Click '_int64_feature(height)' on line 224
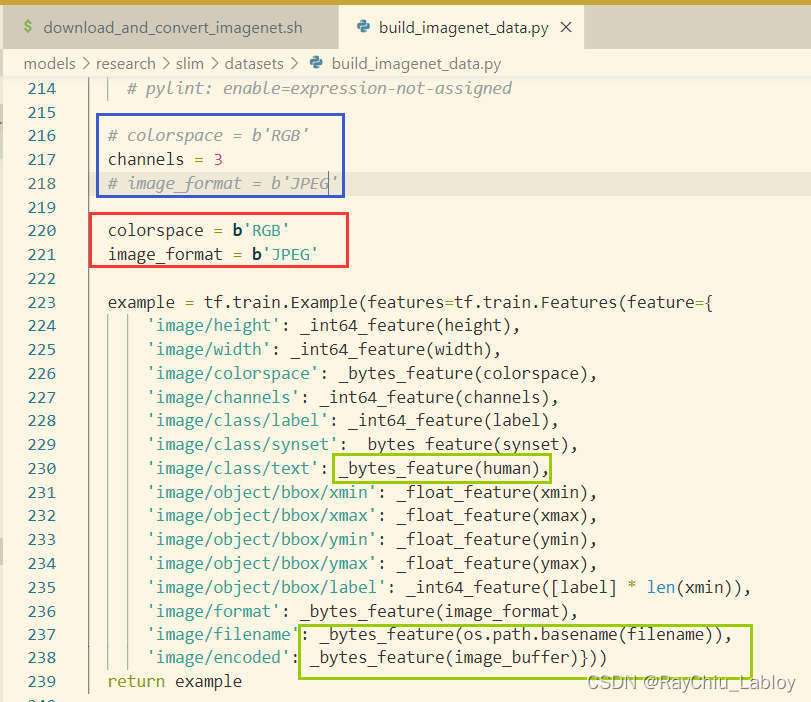 click(405, 325)
